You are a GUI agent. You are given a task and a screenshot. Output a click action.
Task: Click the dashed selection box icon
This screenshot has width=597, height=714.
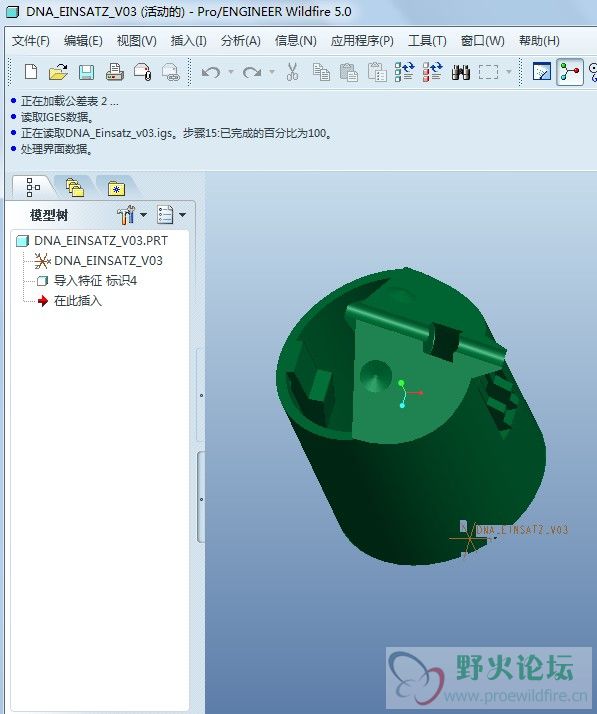(488, 72)
